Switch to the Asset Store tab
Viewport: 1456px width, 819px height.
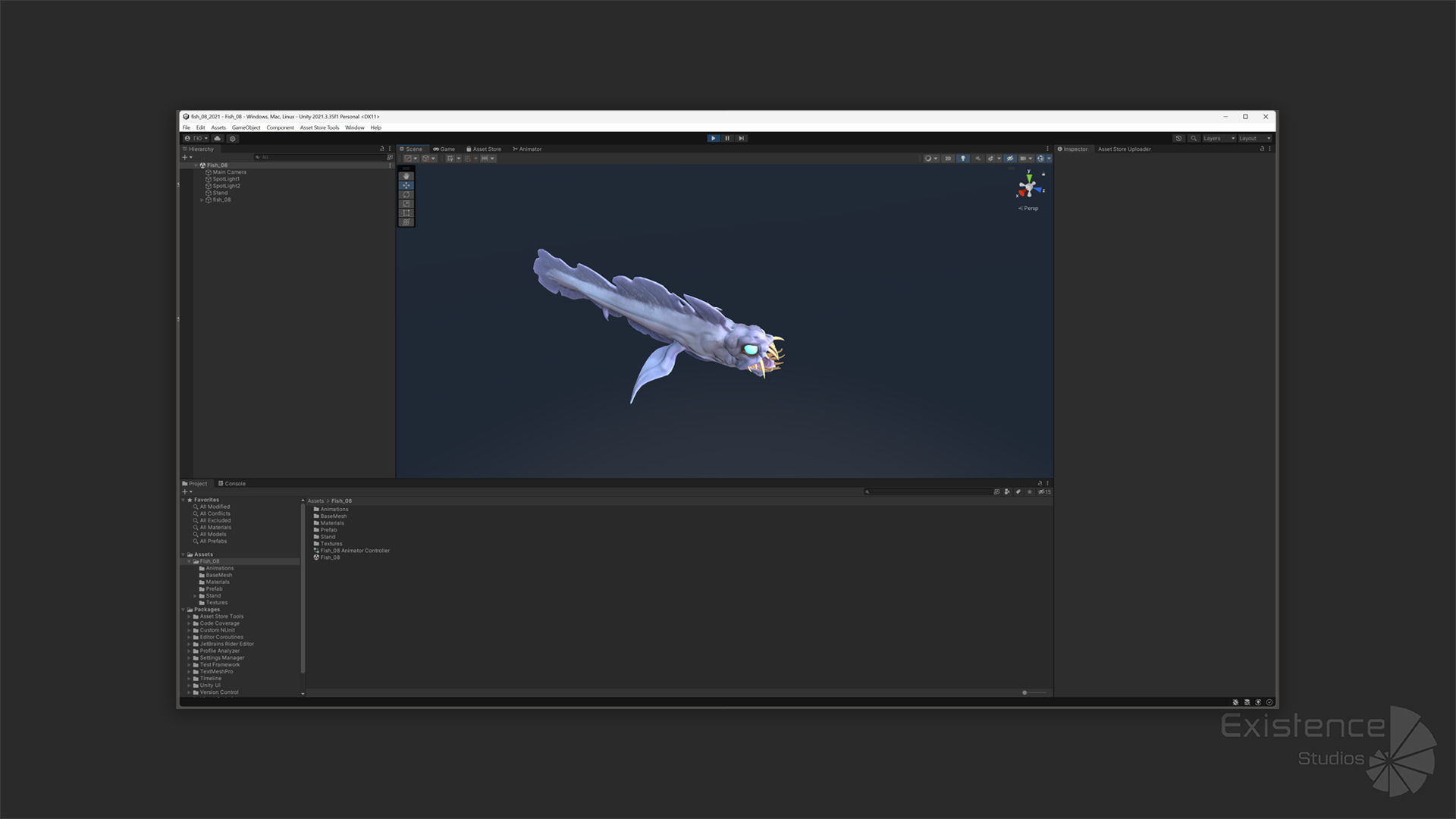pyautogui.click(x=484, y=149)
